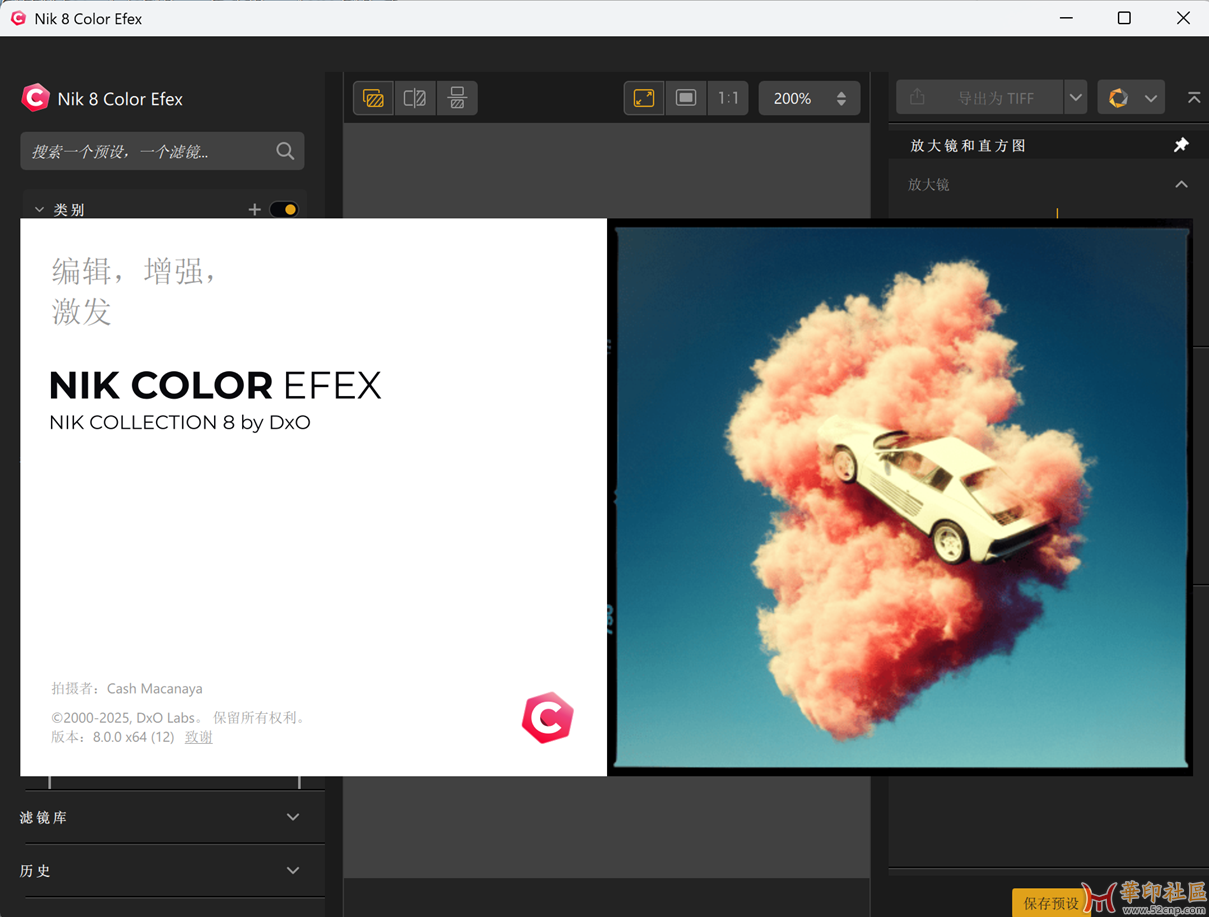
Task: Open the 致谢 credits link
Action: (x=198, y=737)
